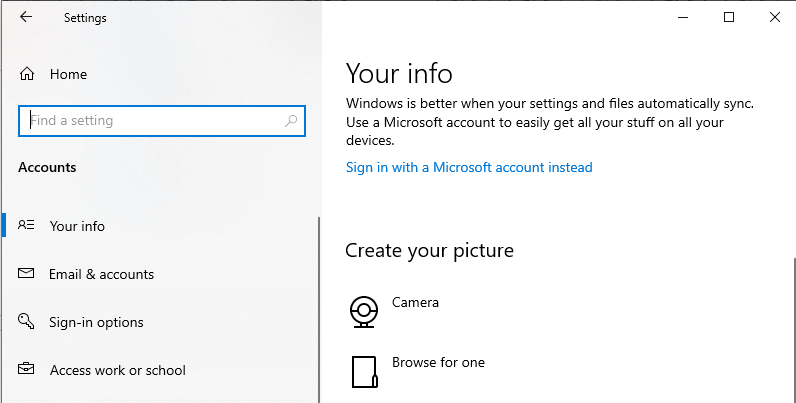Screen dimensions: 796x403
Task: Choose Browse for one option
Action: (x=438, y=362)
